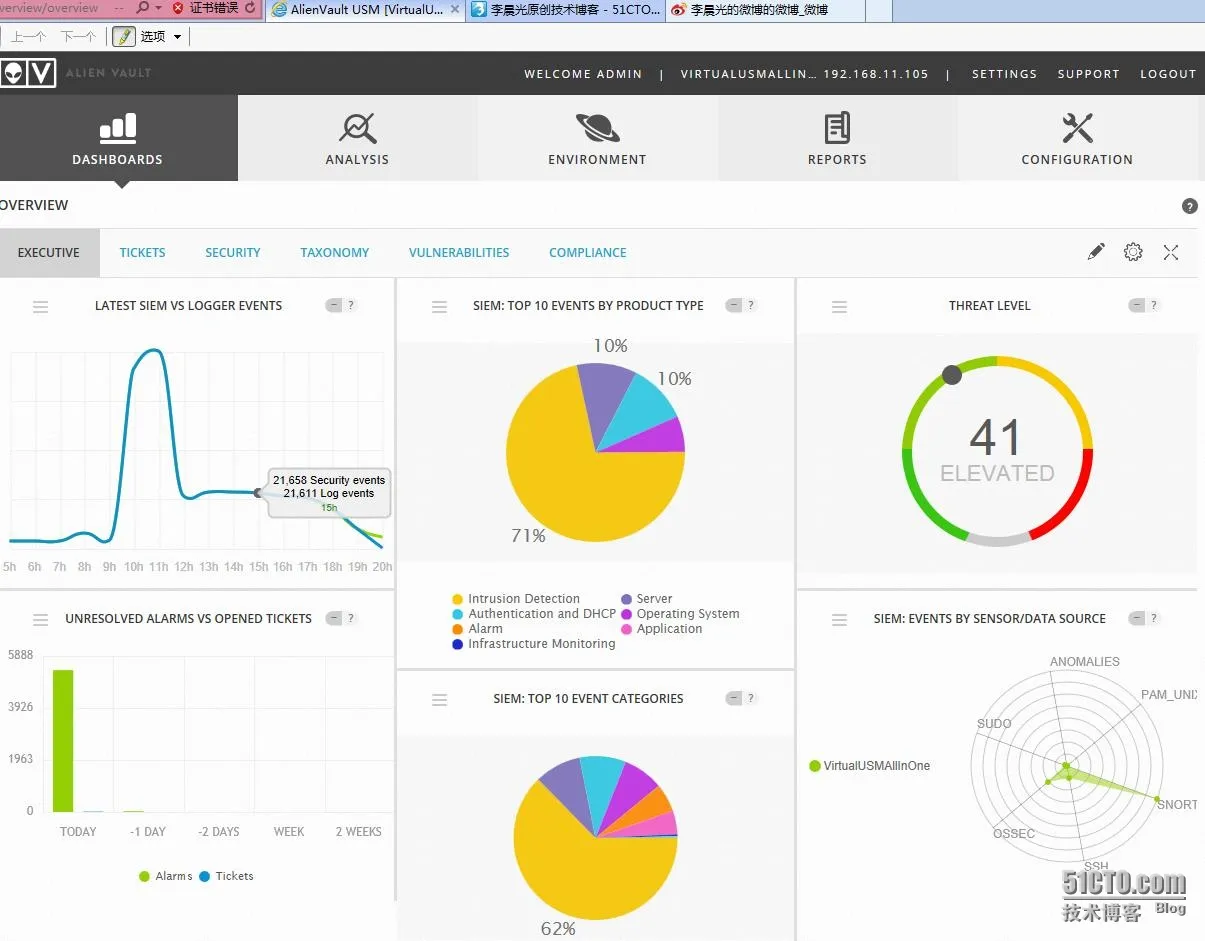Viewport: 1205px width, 941px height.
Task: Open the 选项 dropdown in toolbar
Action: (x=161, y=37)
